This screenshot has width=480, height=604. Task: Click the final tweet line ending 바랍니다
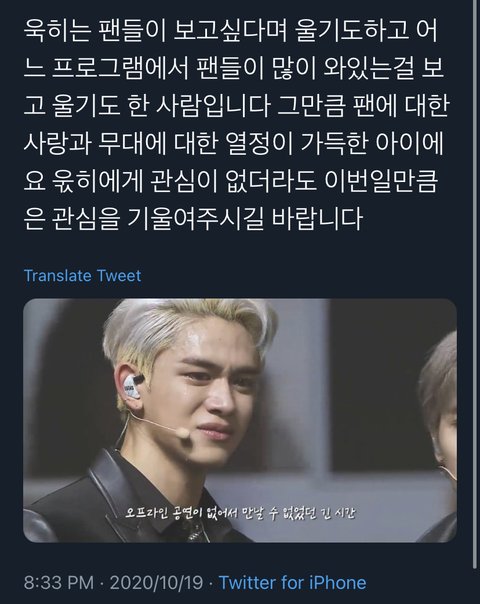point(193,218)
